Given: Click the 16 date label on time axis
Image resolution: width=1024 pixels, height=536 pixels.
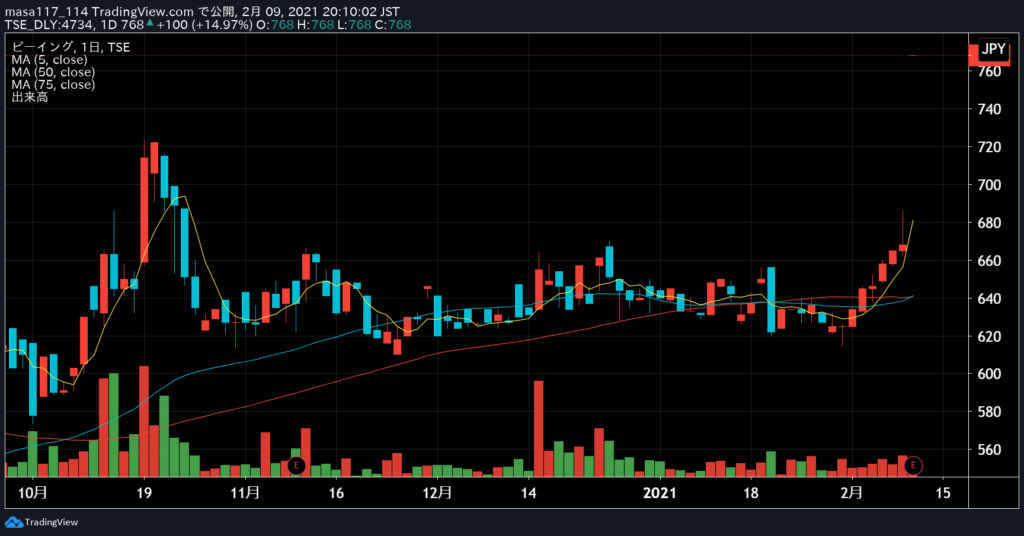Looking at the screenshot, I should 336,492.
